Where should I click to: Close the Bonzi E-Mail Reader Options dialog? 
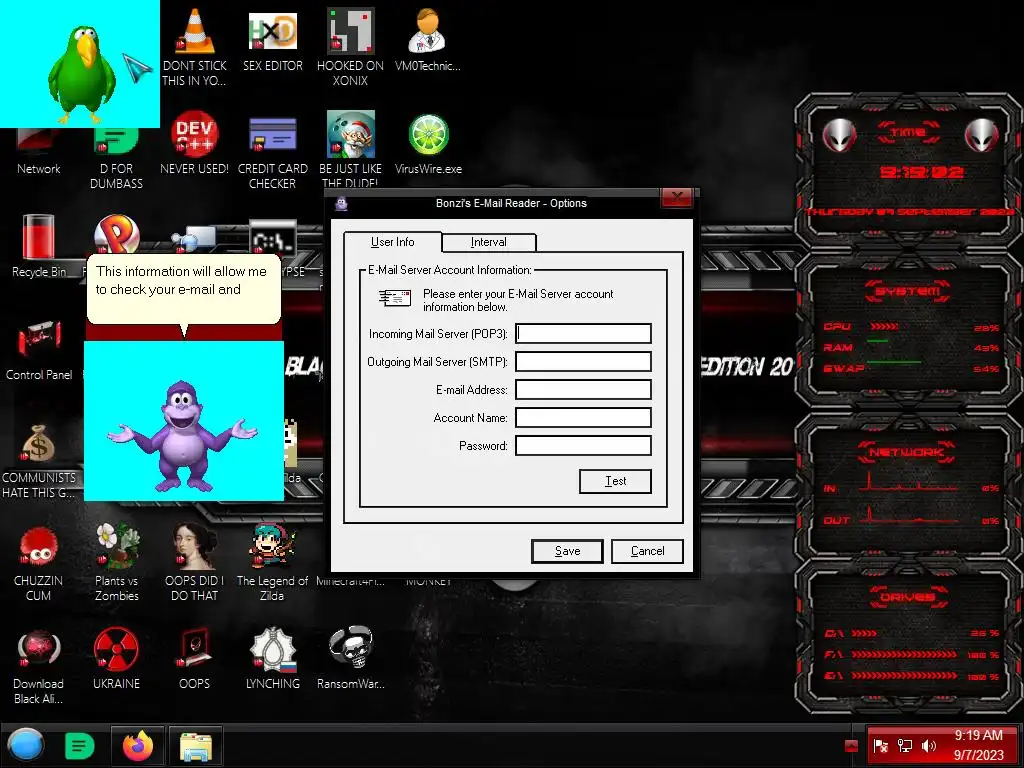pyautogui.click(x=677, y=197)
